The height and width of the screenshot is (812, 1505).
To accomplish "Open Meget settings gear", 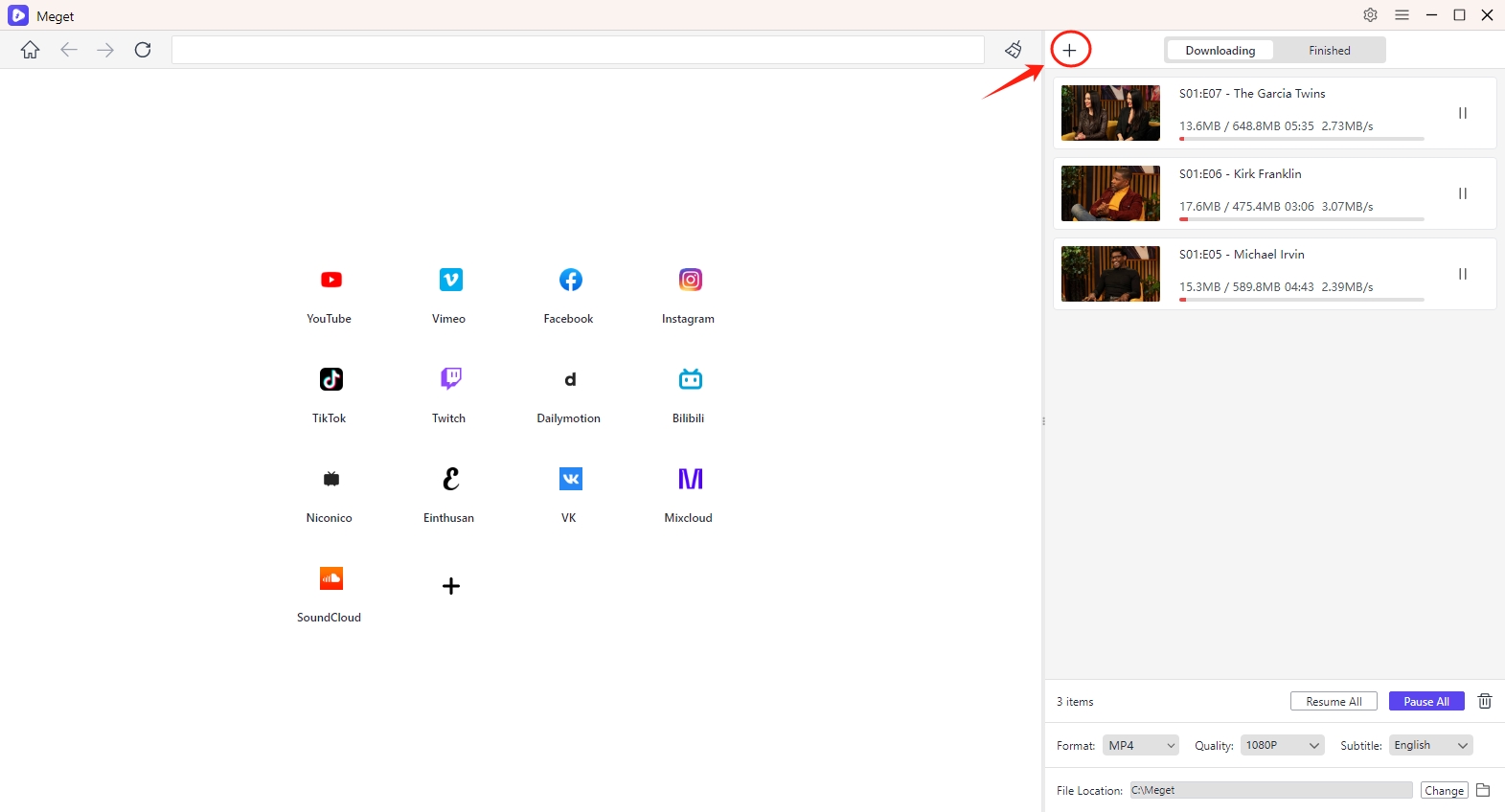I will [x=1371, y=15].
